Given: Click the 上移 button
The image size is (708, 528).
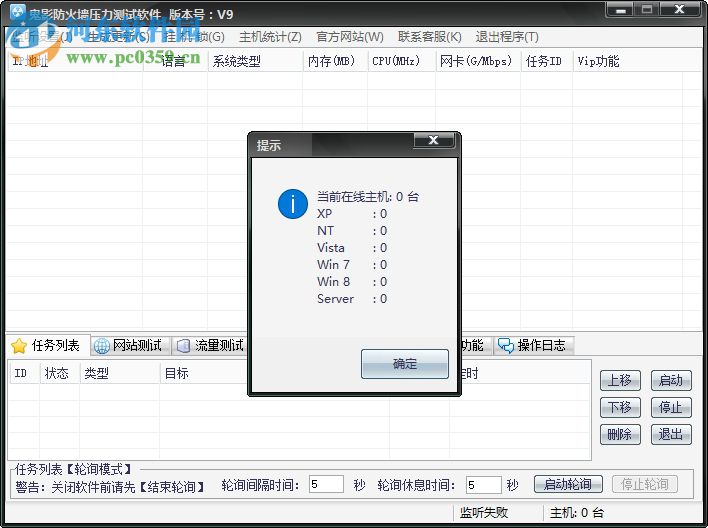Looking at the screenshot, I should 620,380.
